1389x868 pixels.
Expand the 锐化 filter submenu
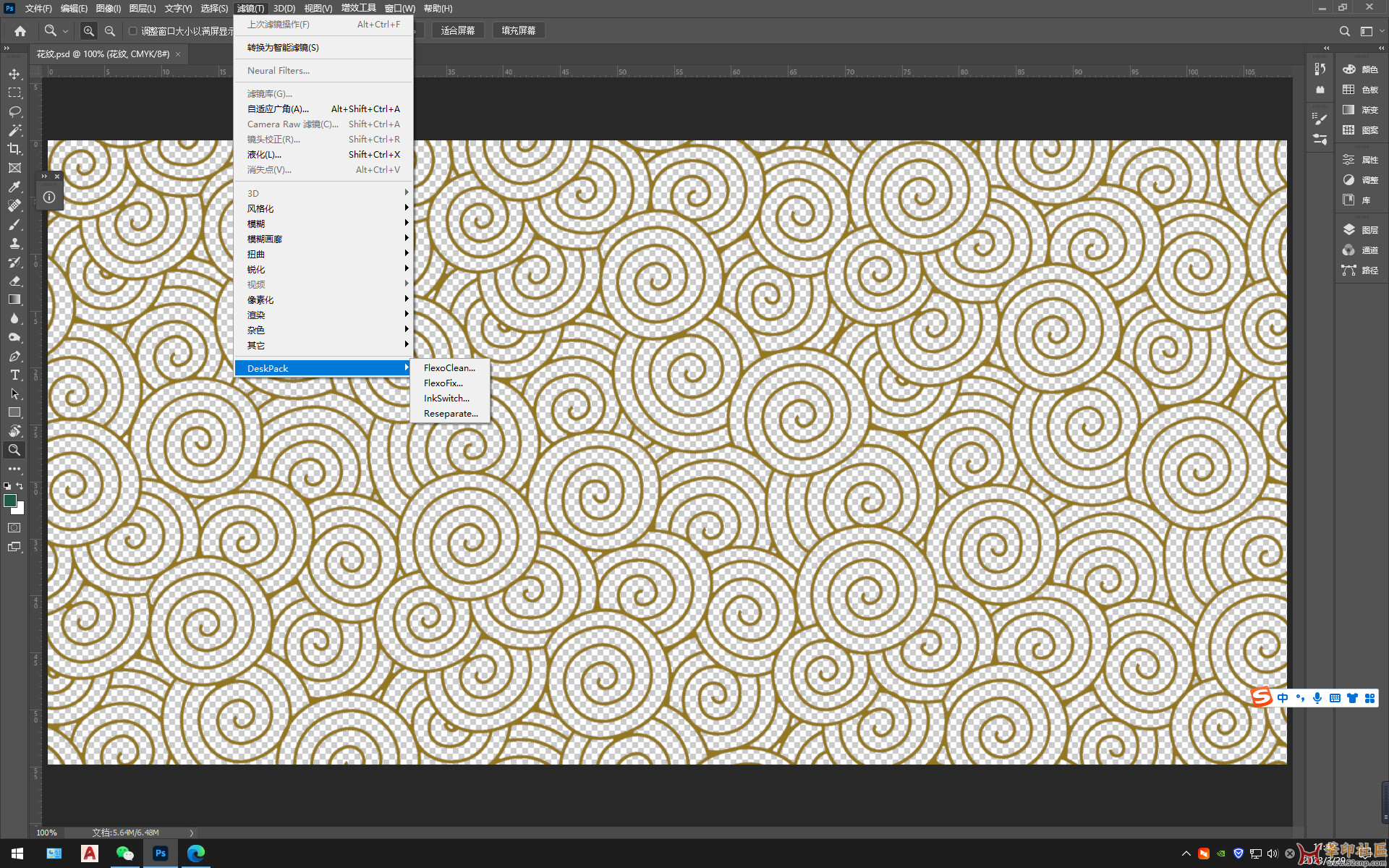click(x=323, y=269)
